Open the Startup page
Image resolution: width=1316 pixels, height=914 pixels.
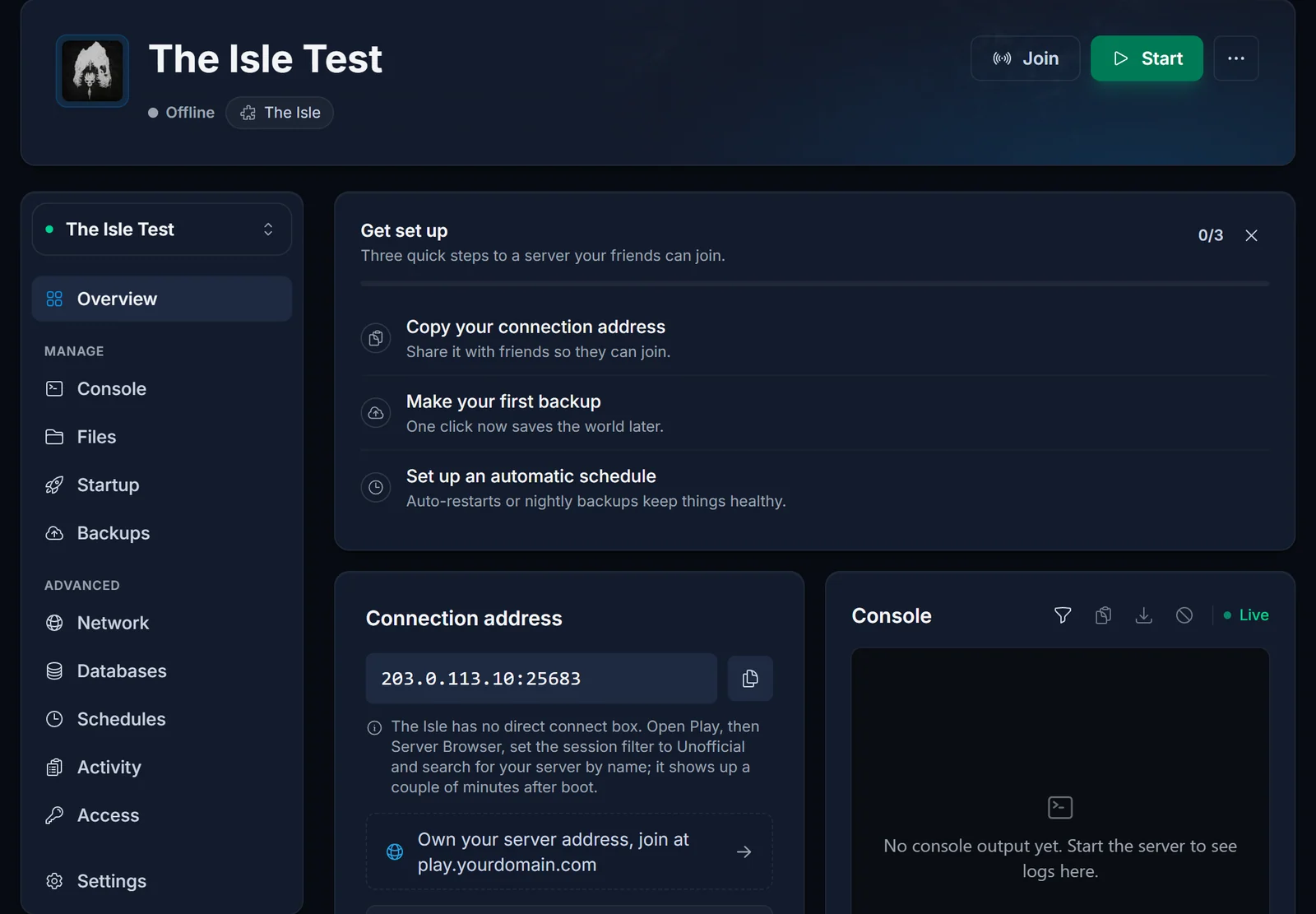click(x=162, y=485)
